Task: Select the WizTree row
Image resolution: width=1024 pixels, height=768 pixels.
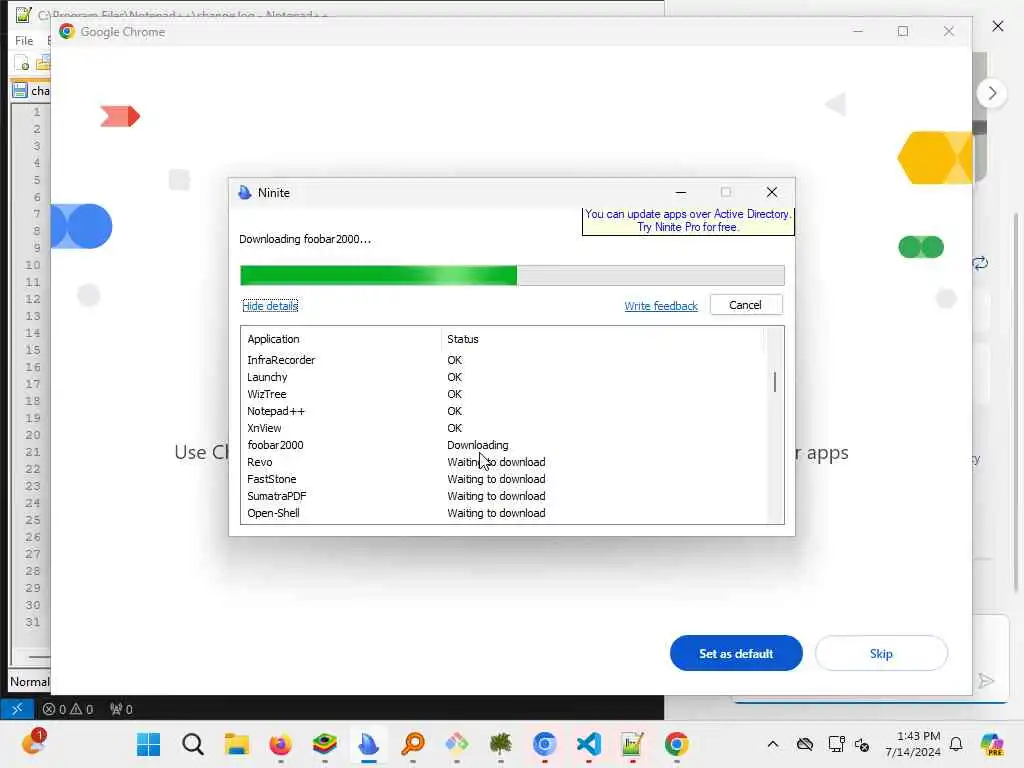Action: click(503, 394)
